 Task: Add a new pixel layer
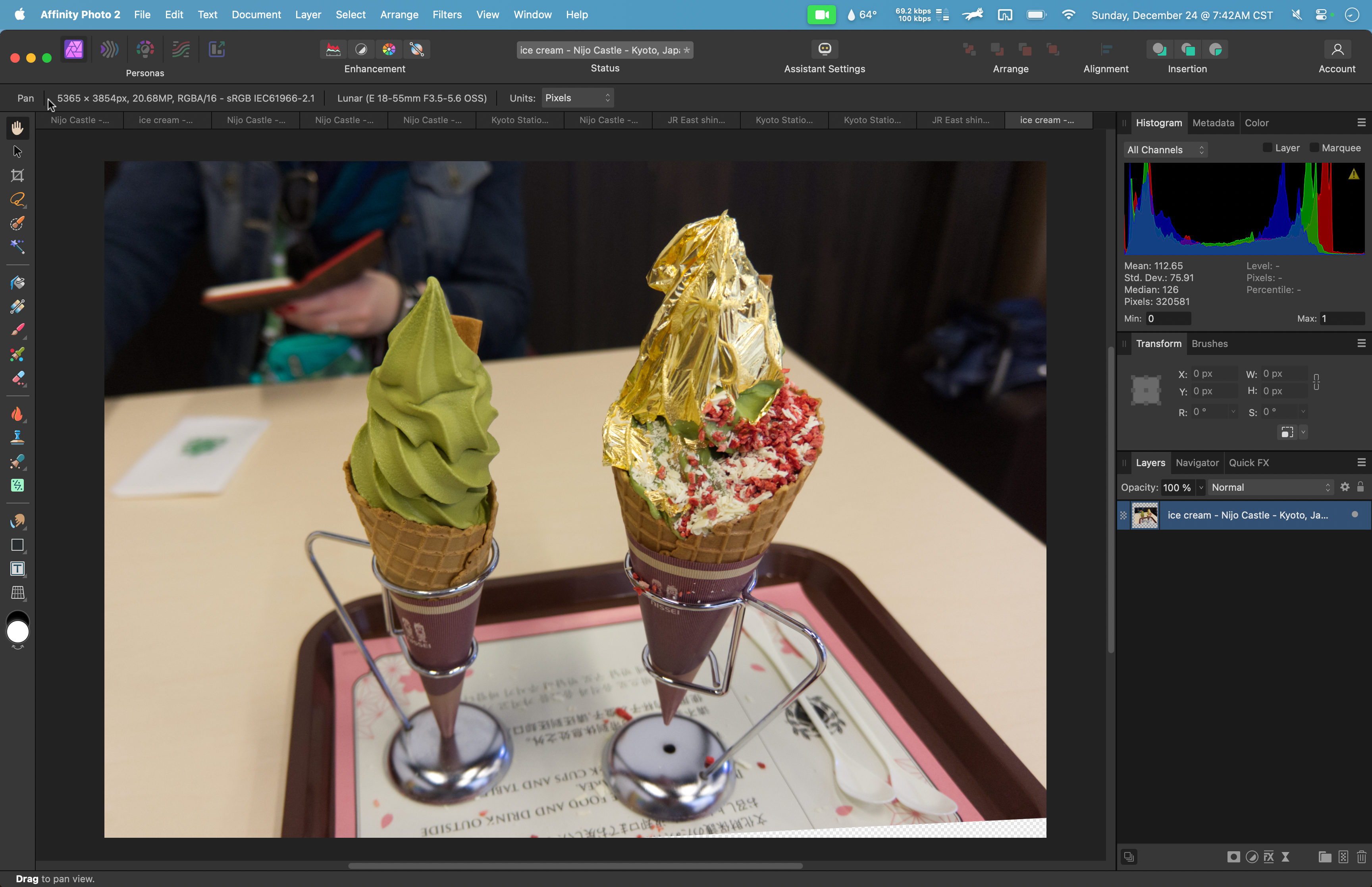1343,857
